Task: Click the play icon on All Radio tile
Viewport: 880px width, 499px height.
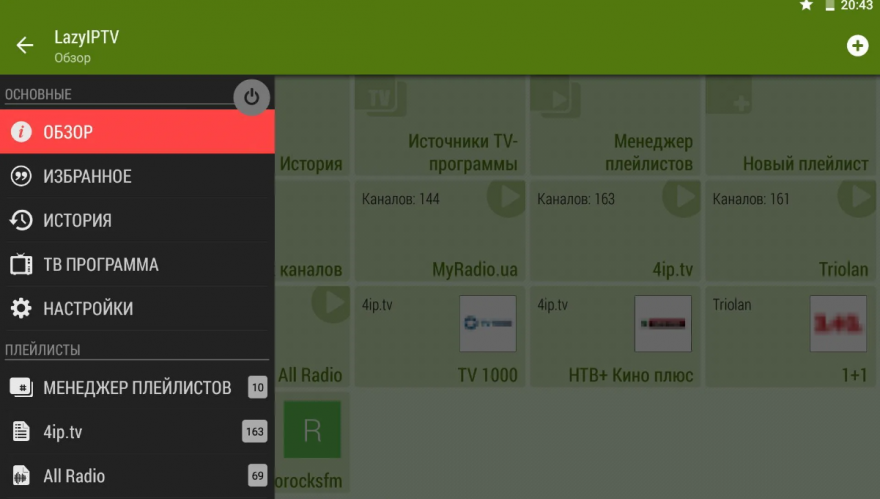Action: 331,304
